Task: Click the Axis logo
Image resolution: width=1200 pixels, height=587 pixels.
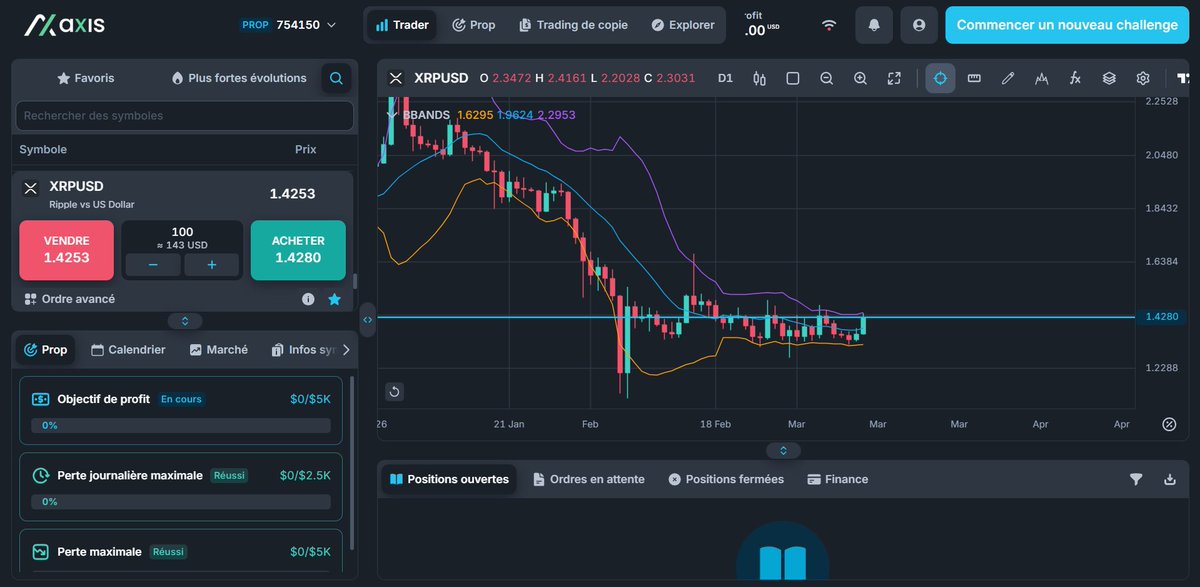Action: 65,25
